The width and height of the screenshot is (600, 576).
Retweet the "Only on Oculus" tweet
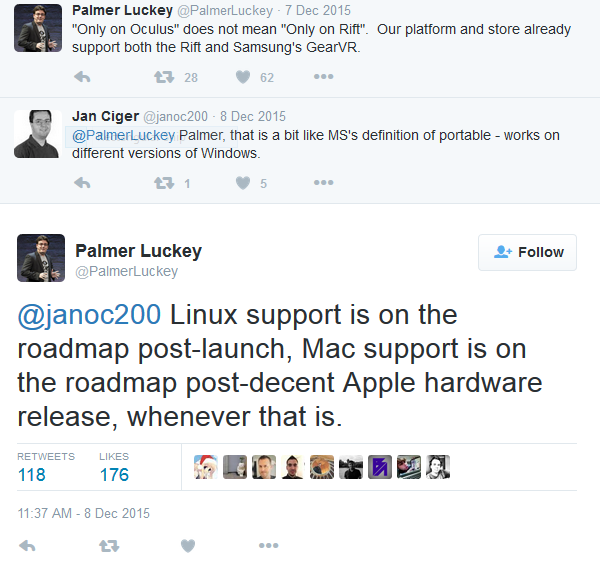coord(162,77)
